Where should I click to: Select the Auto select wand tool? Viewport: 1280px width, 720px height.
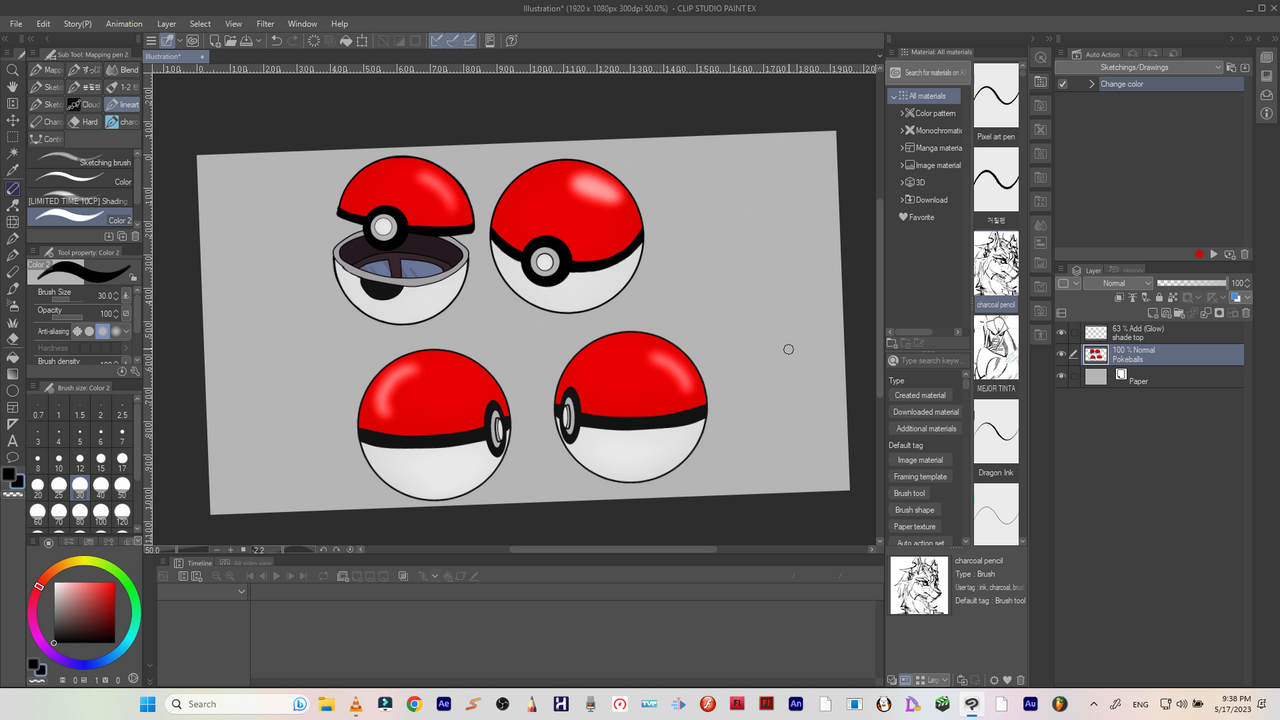pyautogui.click(x=13, y=155)
